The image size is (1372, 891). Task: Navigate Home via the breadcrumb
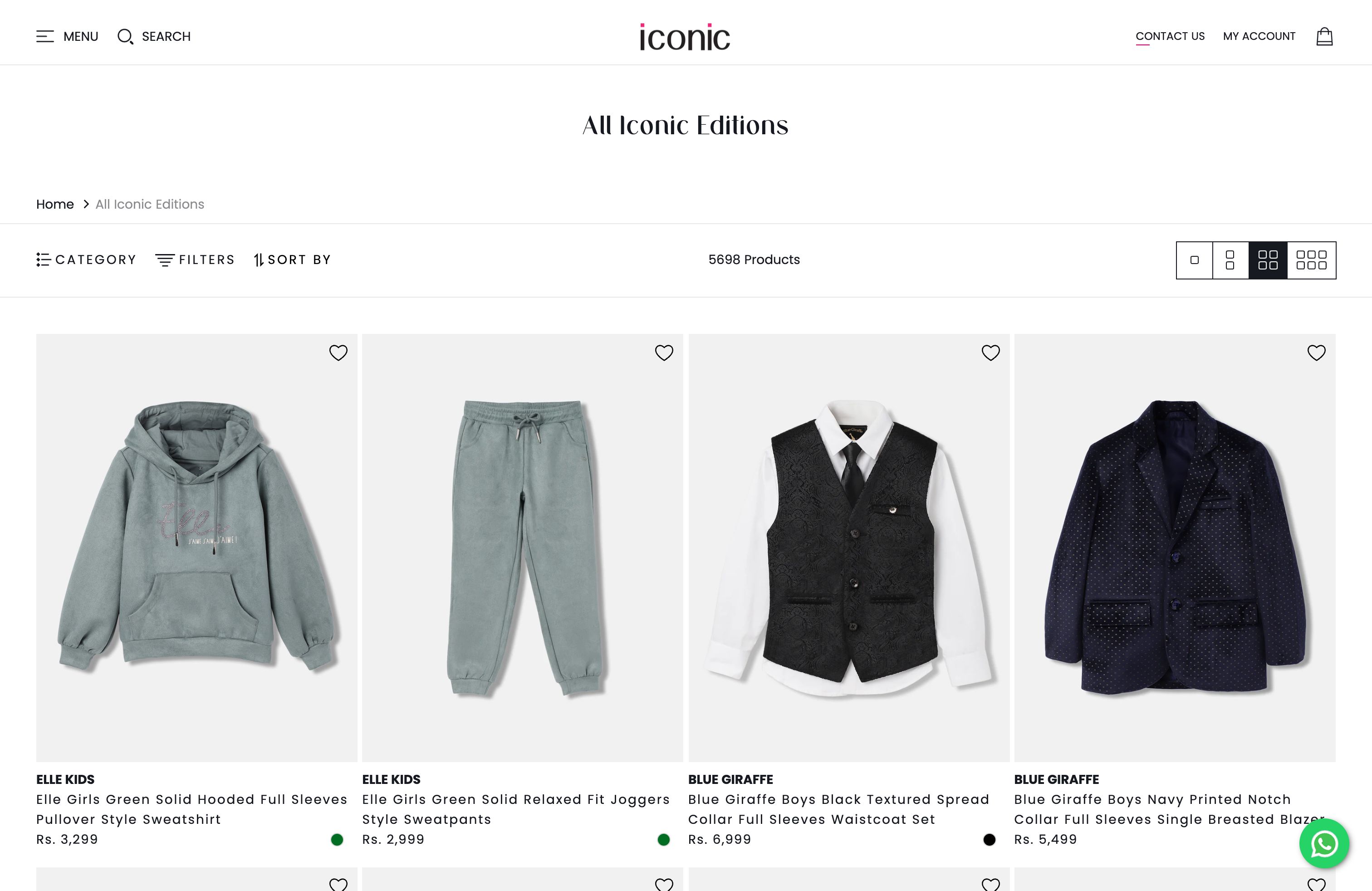point(55,204)
